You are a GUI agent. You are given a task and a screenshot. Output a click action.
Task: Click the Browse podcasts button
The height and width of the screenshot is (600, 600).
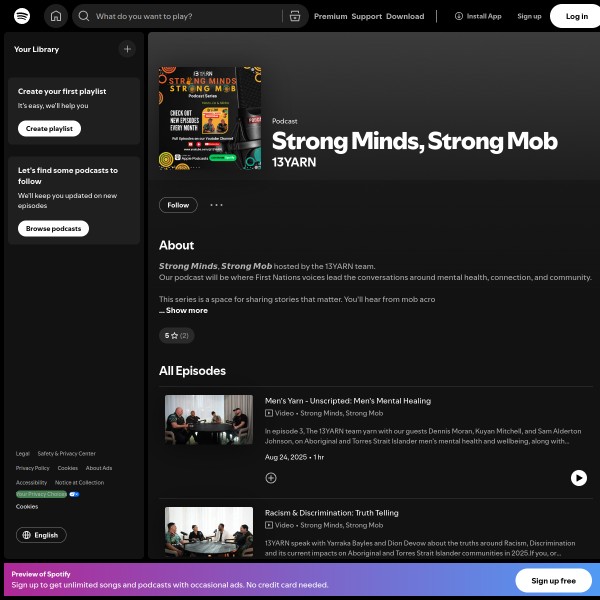point(53,228)
